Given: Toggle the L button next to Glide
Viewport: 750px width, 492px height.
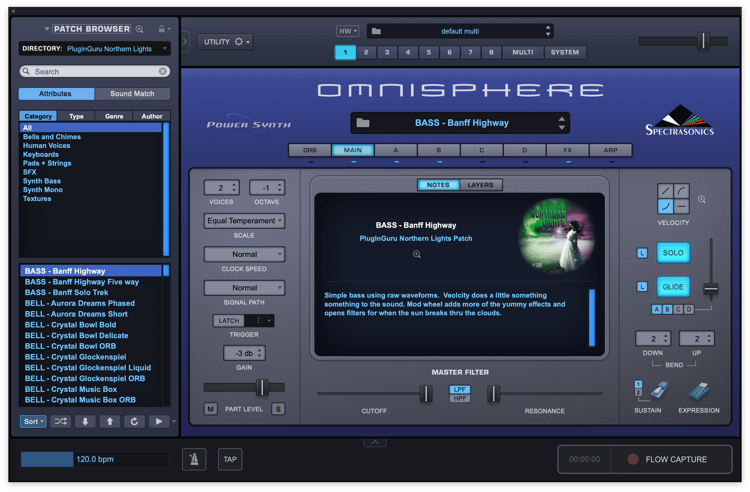Looking at the screenshot, I should (x=642, y=287).
